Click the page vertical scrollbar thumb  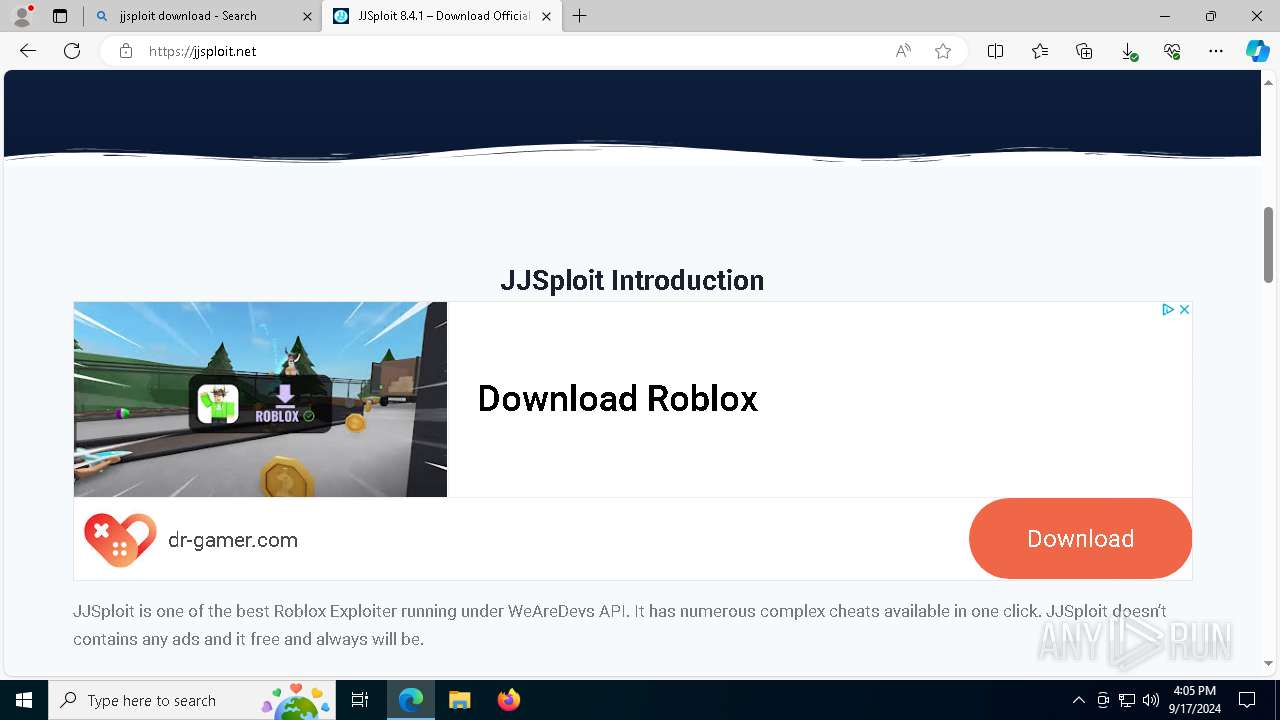(x=1269, y=245)
